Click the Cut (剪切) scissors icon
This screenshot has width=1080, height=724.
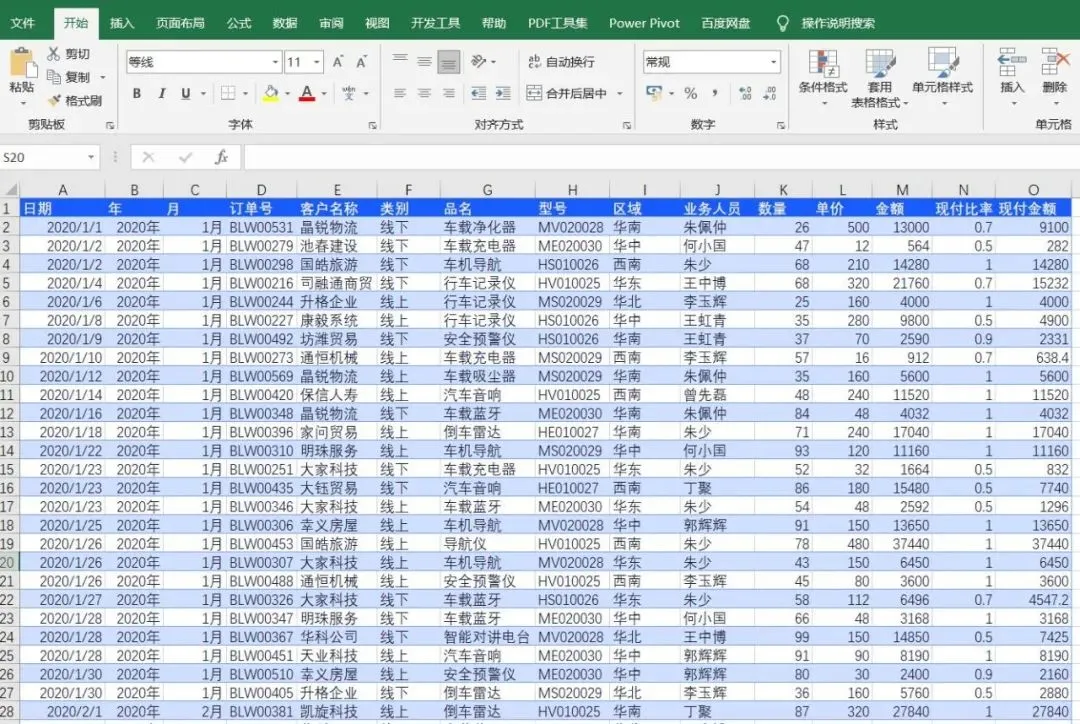click(x=54, y=53)
